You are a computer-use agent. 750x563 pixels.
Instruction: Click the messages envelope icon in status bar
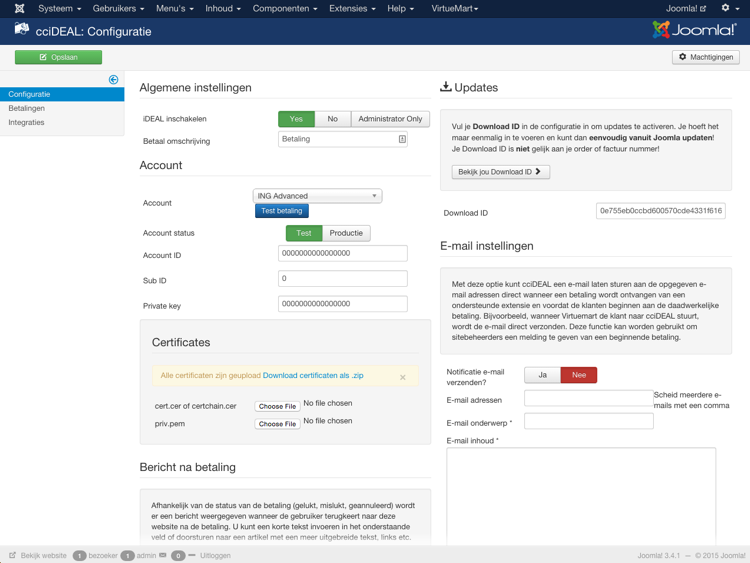(163, 555)
